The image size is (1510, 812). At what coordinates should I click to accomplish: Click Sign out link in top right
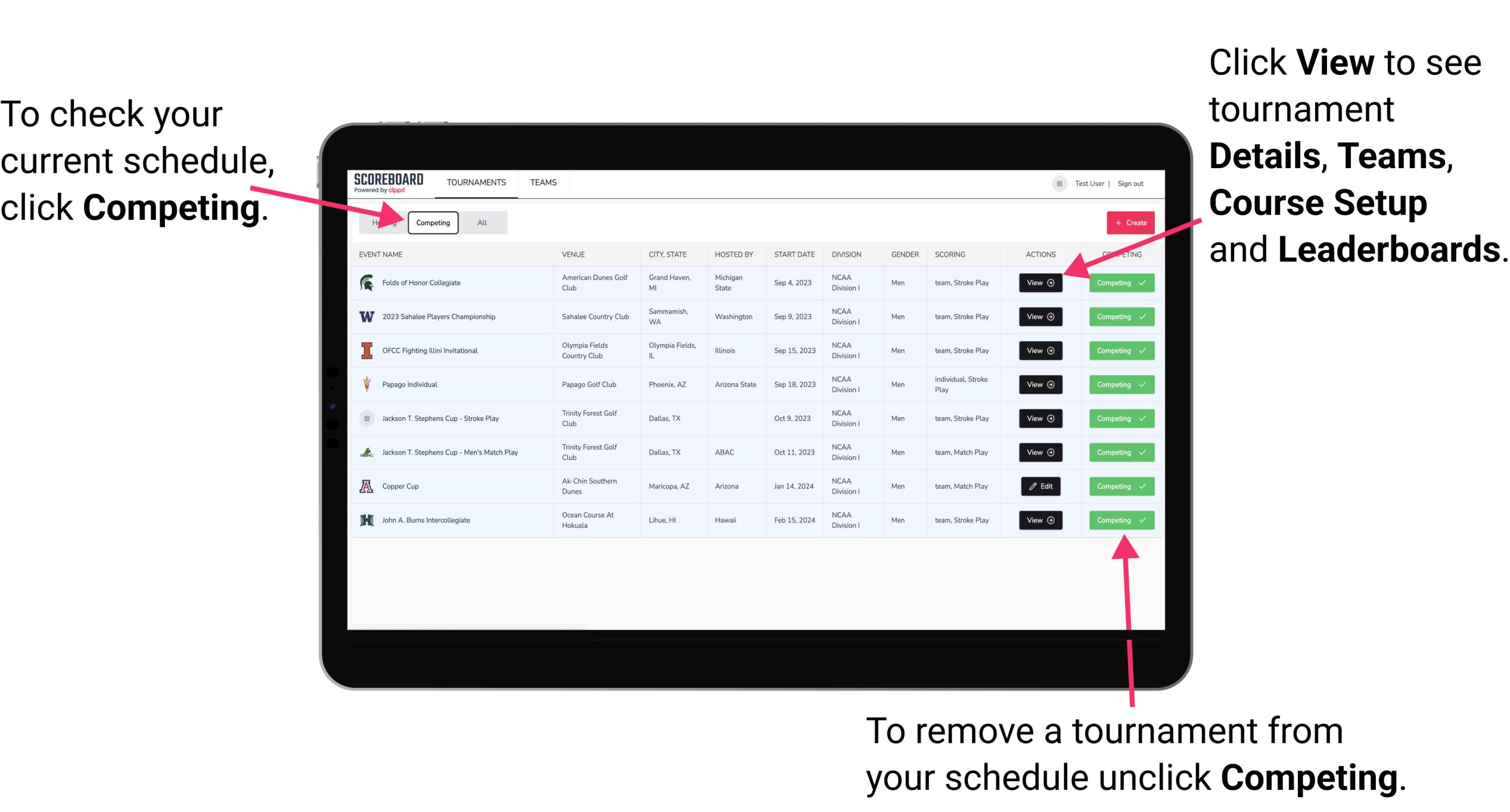1132,183
